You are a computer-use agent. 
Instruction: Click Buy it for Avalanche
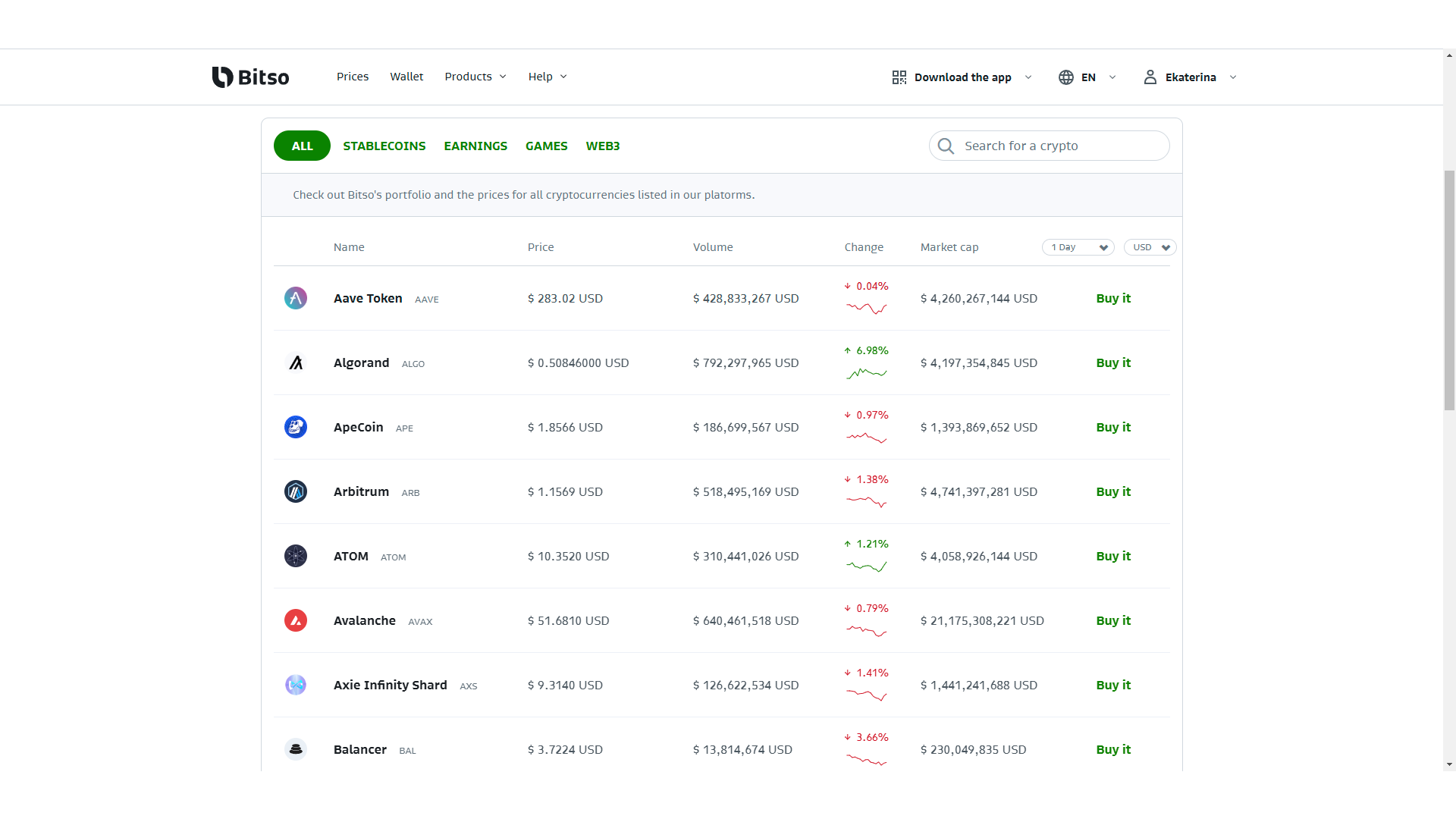click(1113, 620)
